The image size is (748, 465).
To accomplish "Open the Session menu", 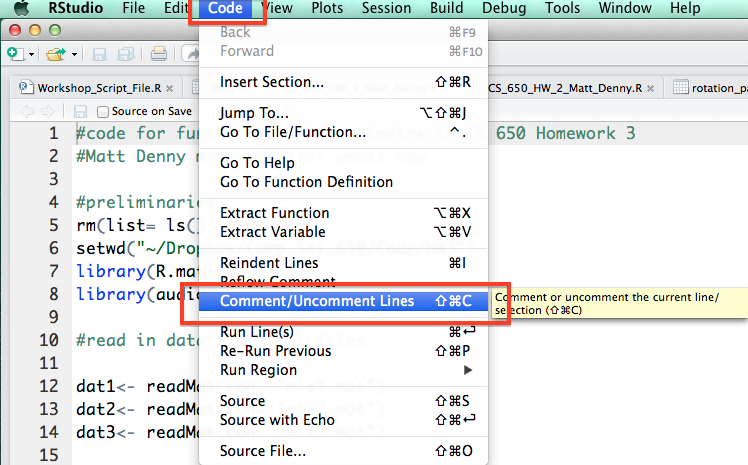I will coord(386,8).
